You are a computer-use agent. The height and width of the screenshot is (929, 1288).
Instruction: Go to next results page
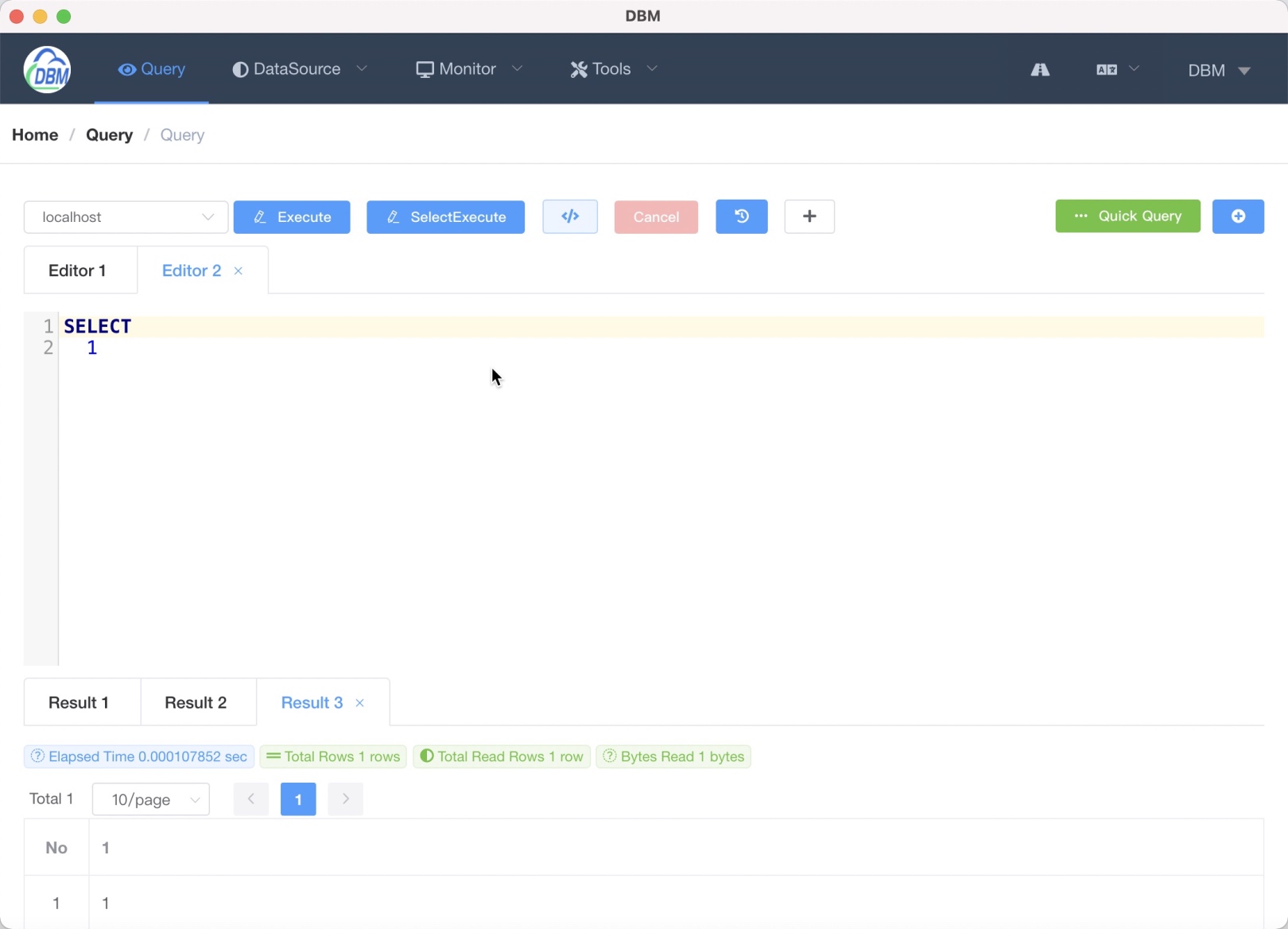click(346, 799)
